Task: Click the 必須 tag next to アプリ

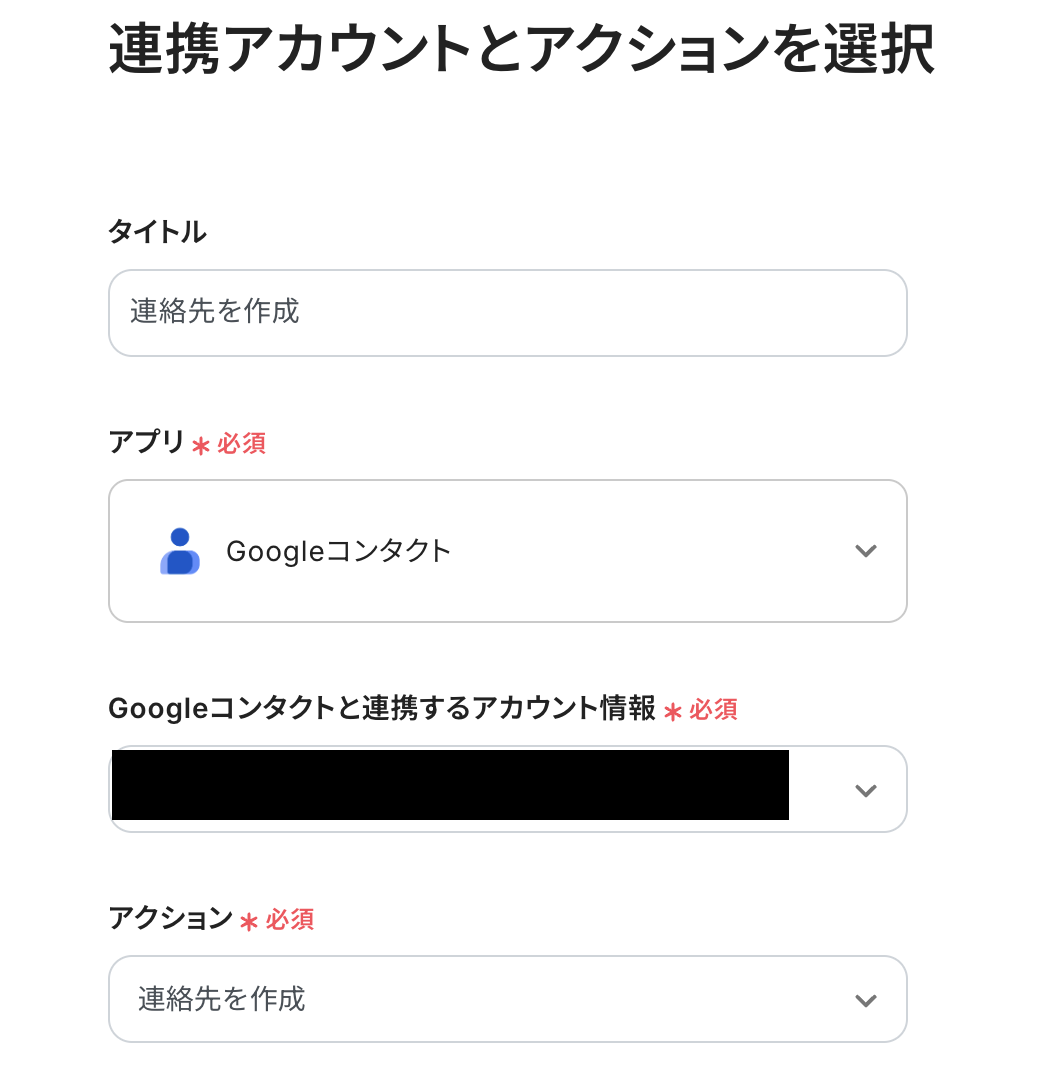Action: (x=242, y=444)
